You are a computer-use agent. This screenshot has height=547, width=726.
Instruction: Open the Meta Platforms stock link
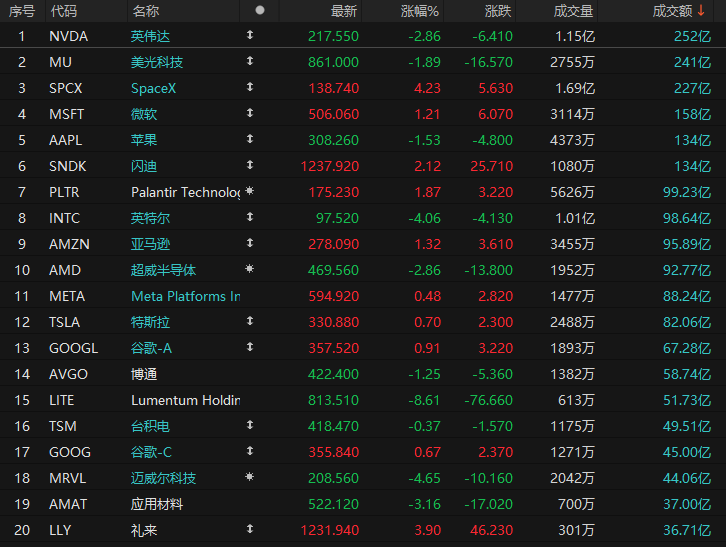coord(186,296)
